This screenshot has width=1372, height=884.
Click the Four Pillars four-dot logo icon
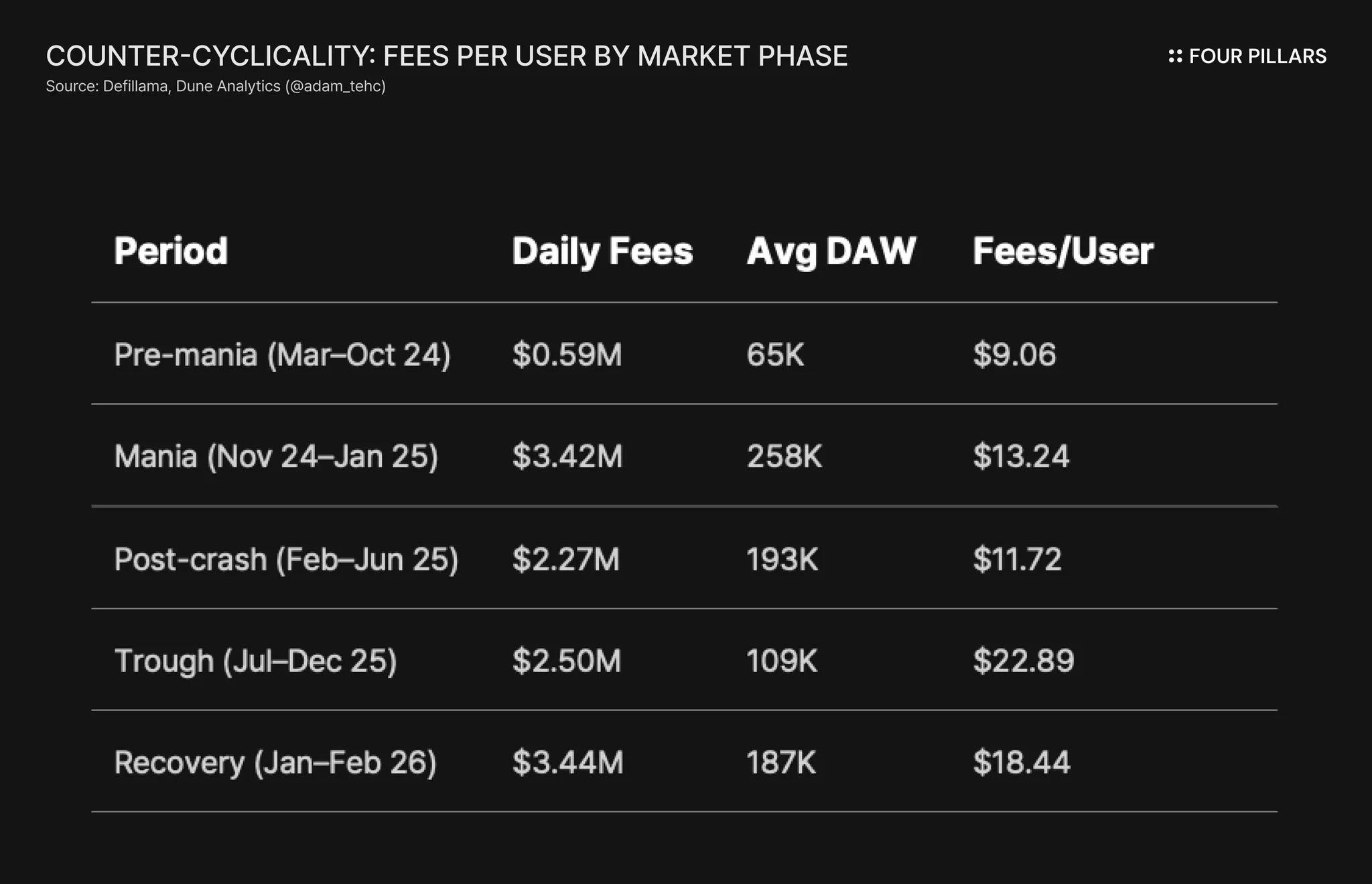click(1175, 56)
